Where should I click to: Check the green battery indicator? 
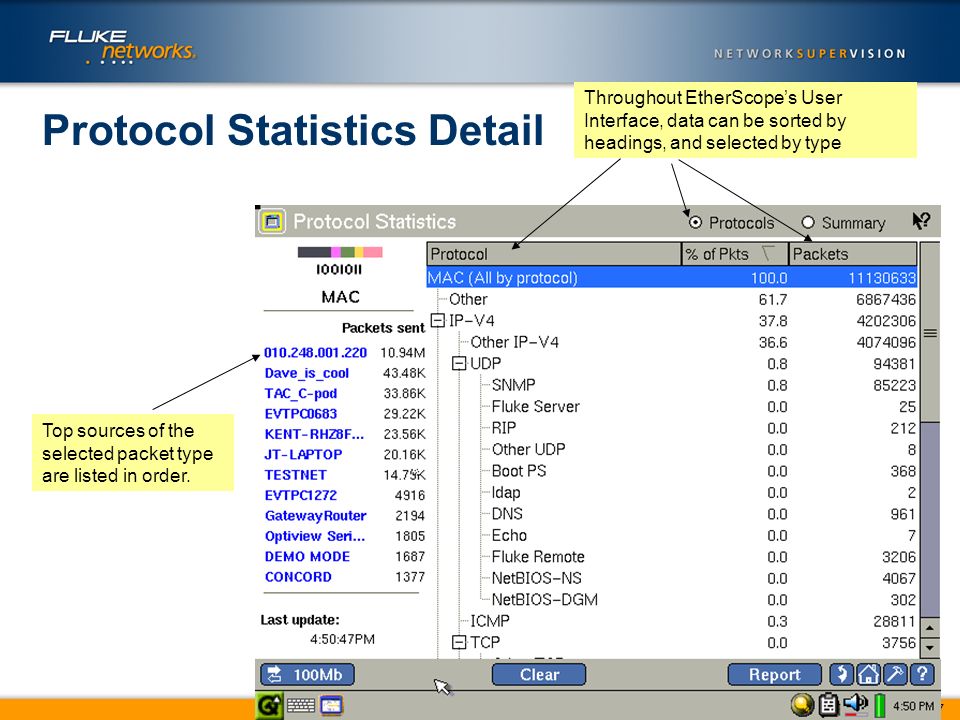pyautogui.click(x=880, y=705)
